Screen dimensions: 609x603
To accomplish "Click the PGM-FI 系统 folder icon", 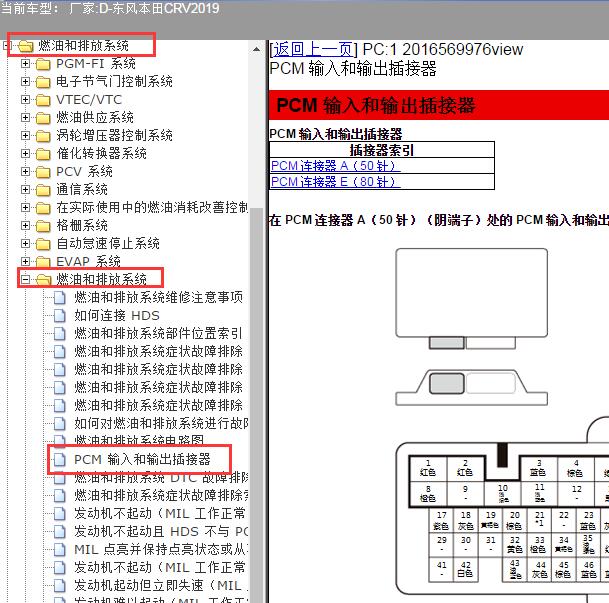I will tap(43, 64).
